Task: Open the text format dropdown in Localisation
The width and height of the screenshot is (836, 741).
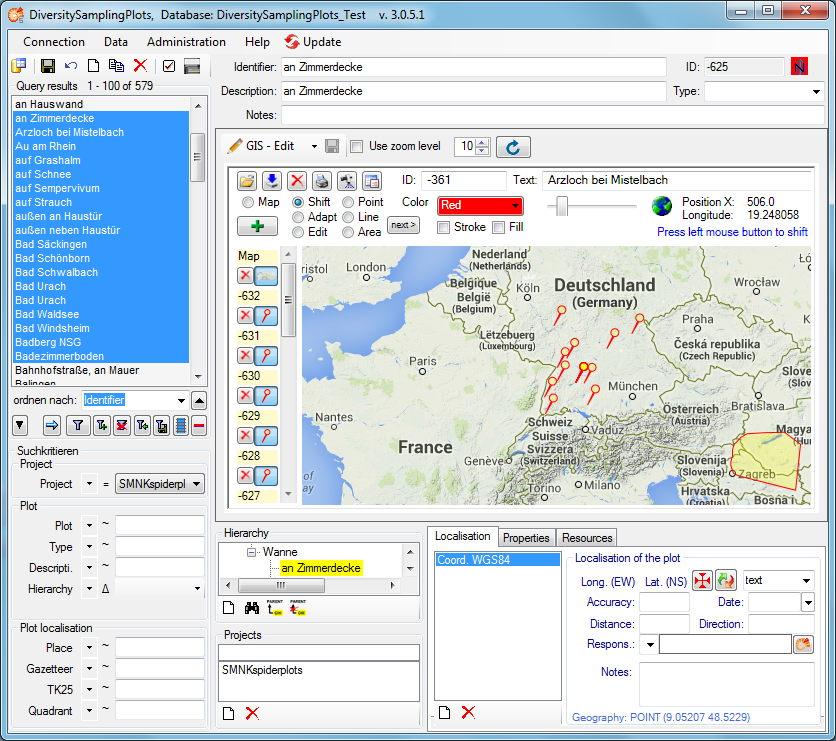Action: point(779,581)
